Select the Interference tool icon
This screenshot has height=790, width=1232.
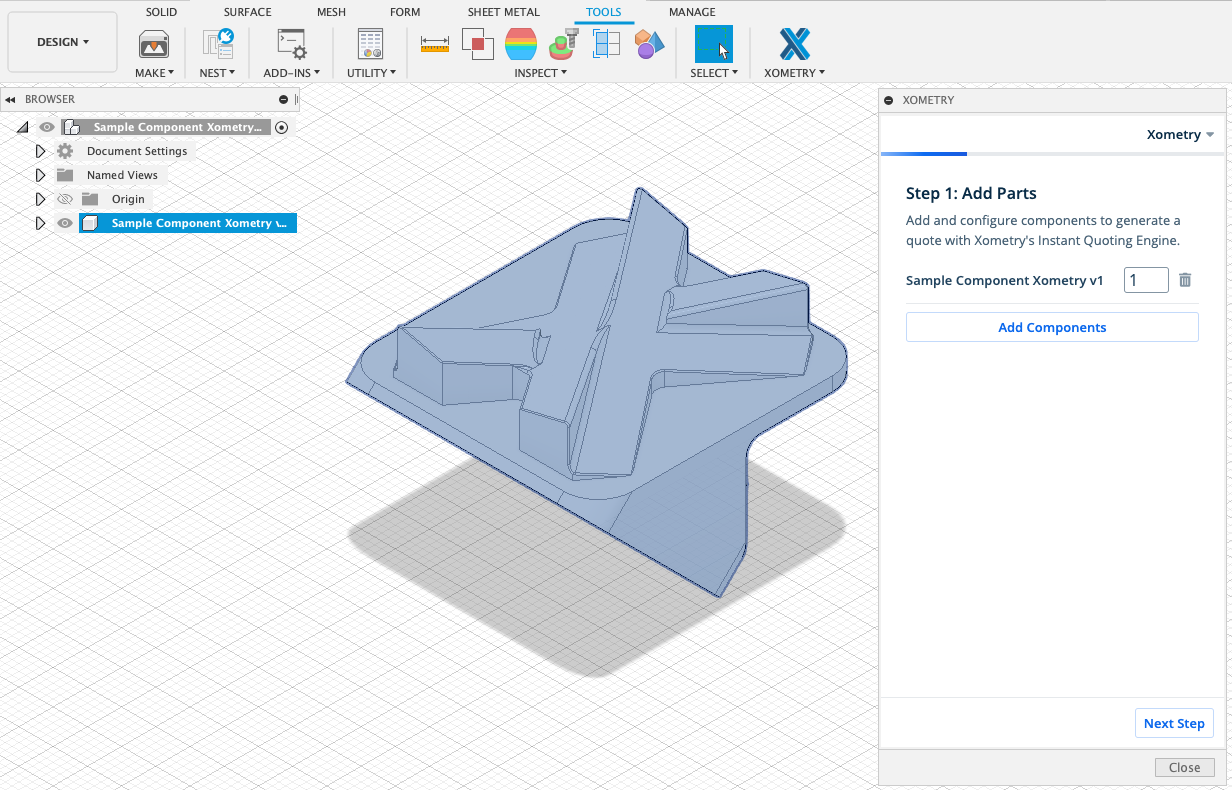point(478,45)
